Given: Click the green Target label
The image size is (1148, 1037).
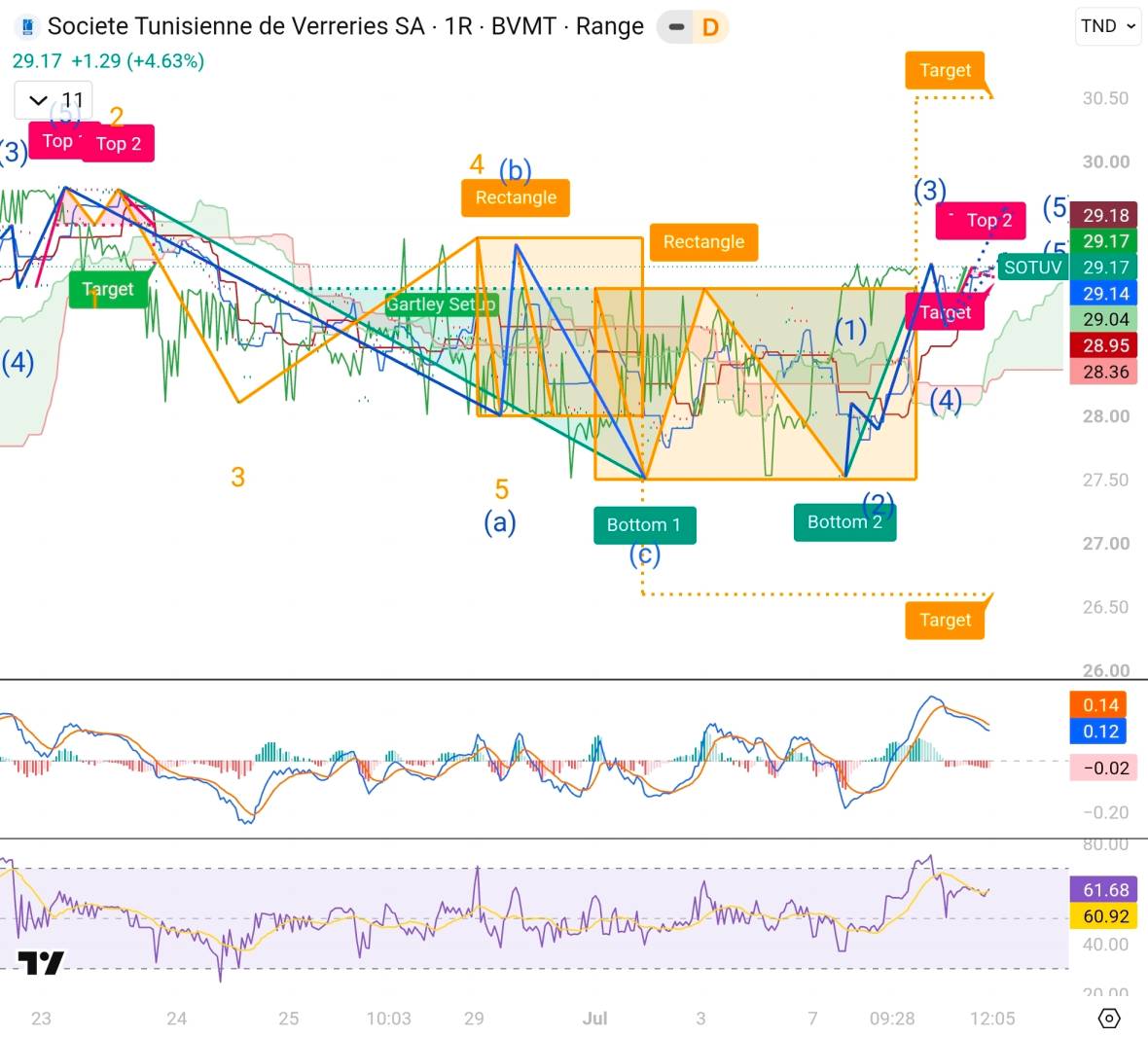Looking at the screenshot, I should 108,289.
